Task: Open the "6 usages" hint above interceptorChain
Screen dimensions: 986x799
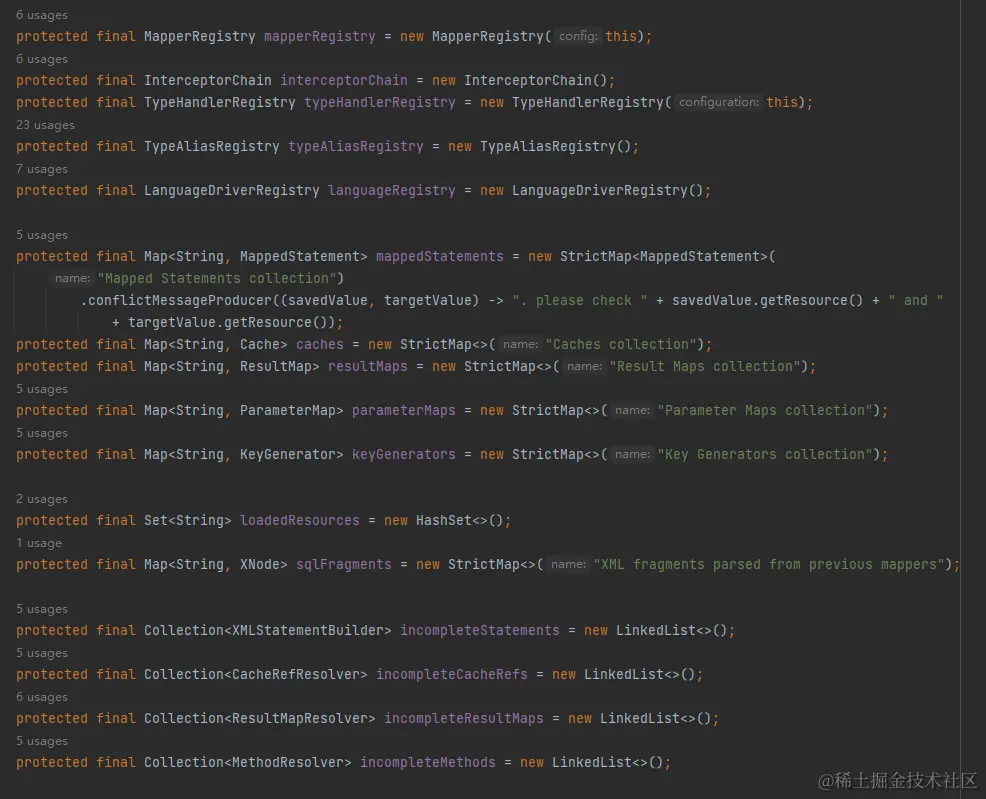Action: (x=42, y=59)
